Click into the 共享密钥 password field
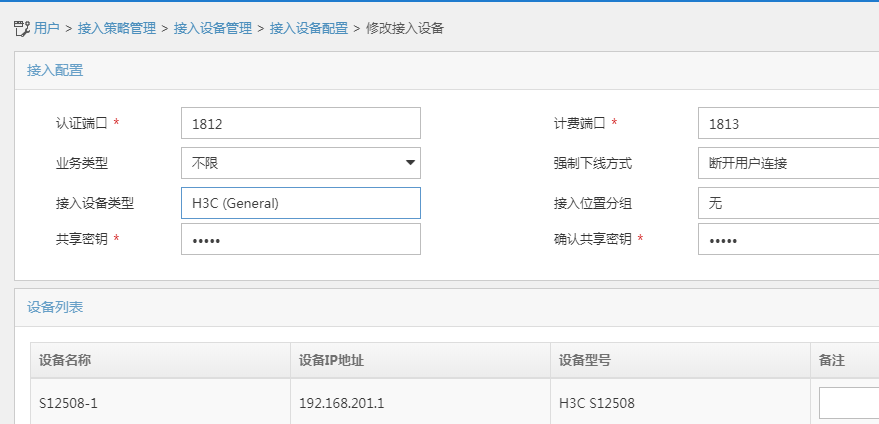Image resolution: width=879 pixels, height=424 pixels. (300, 240)
